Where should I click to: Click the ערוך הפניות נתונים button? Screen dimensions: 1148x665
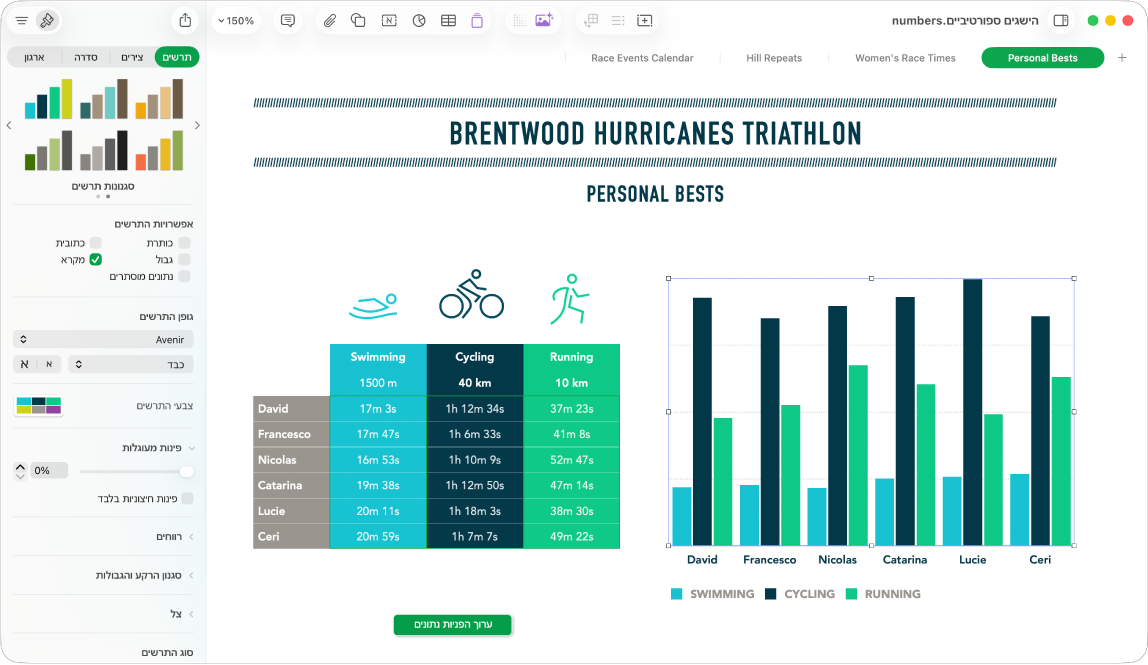pos(452,625)
